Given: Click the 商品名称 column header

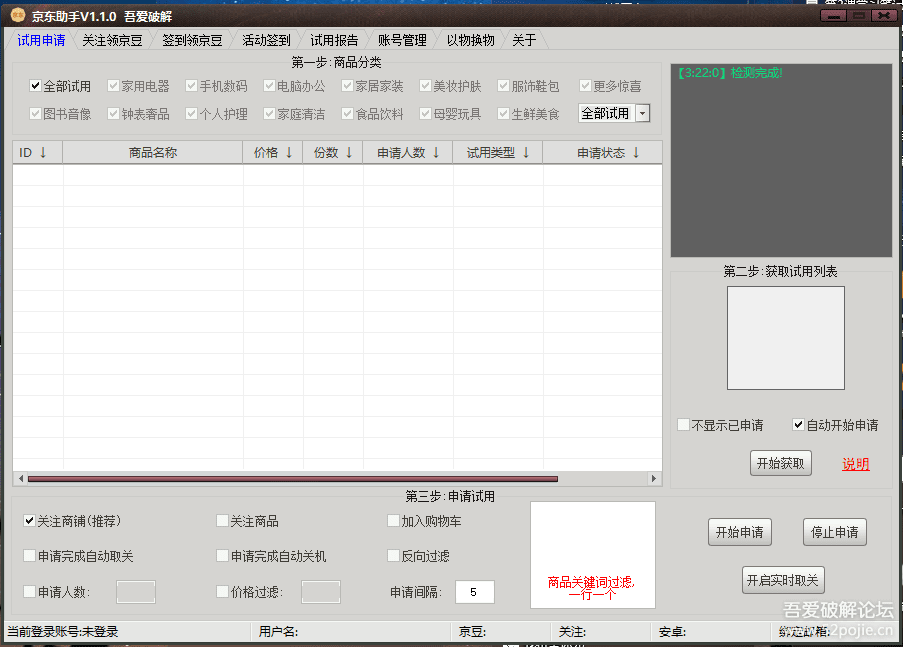Looking at the screenshot, I should pyautogui.click(x=153, y=153).
